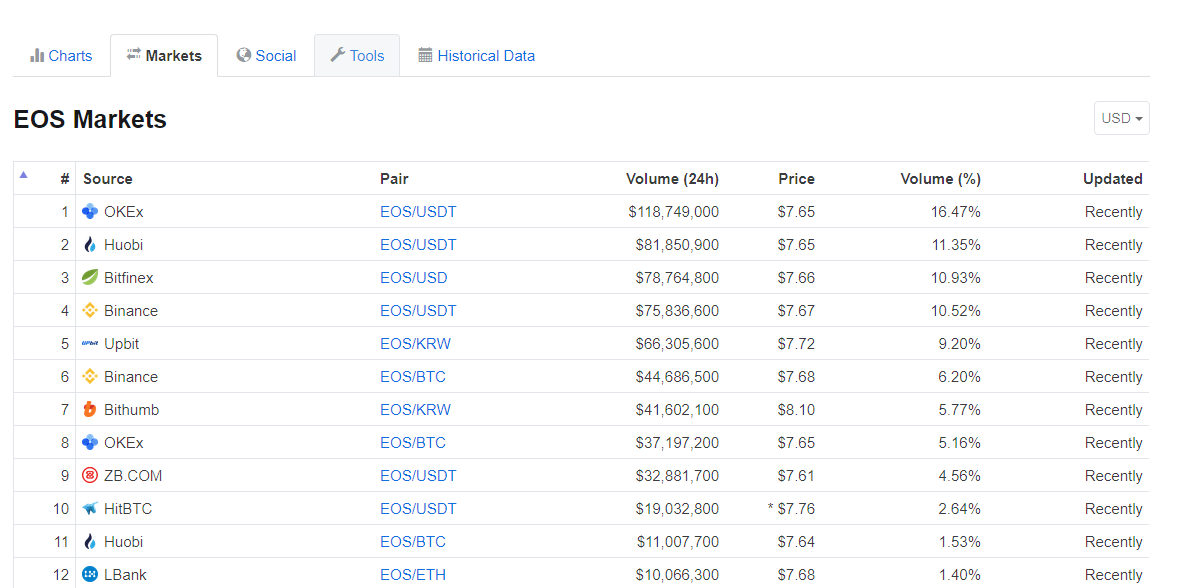Click the orange Bithumb icon
The height and width of the screenshot is (588, 1200).
[x=90, y=410]
